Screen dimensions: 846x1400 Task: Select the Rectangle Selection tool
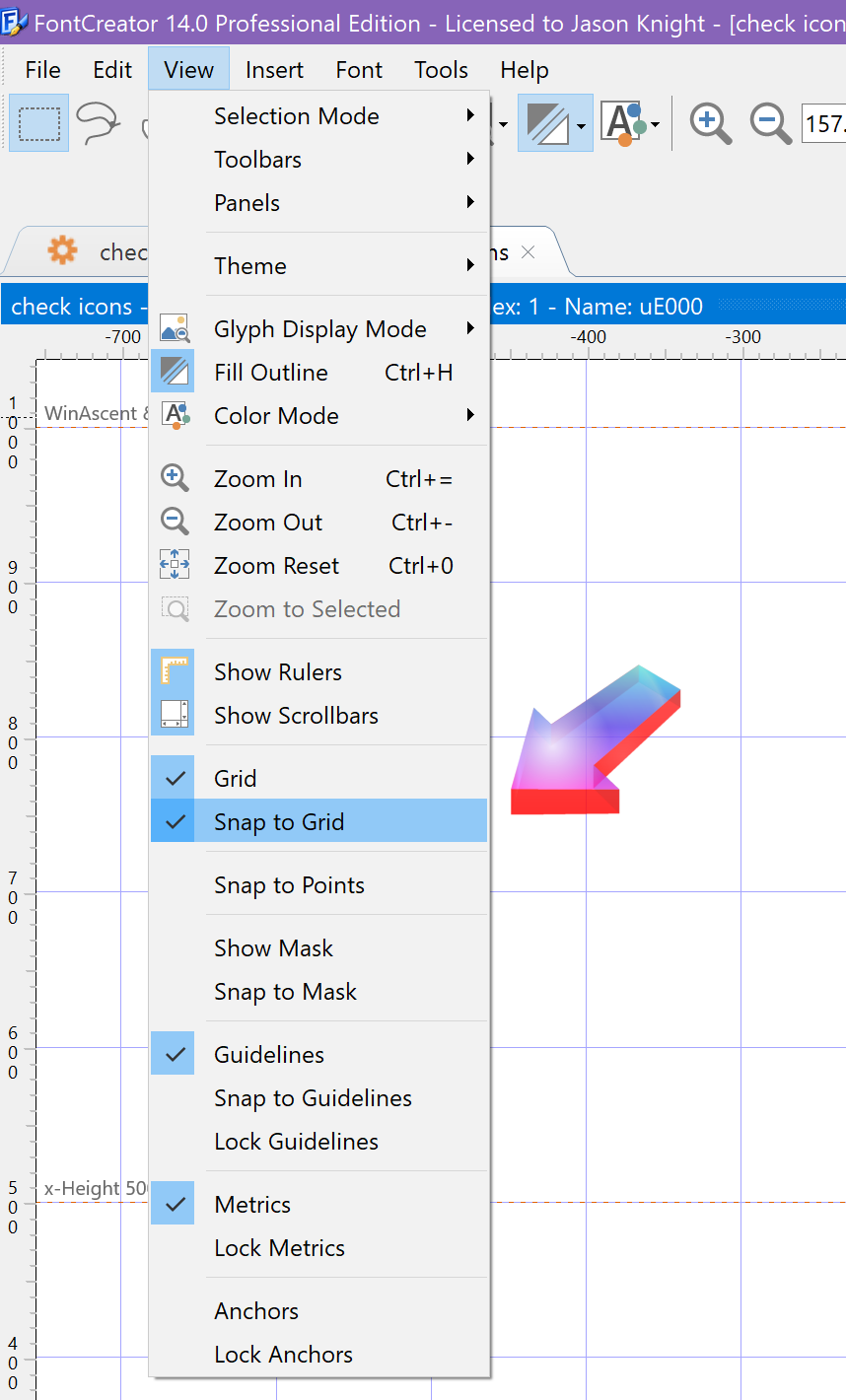click(39, 123)
